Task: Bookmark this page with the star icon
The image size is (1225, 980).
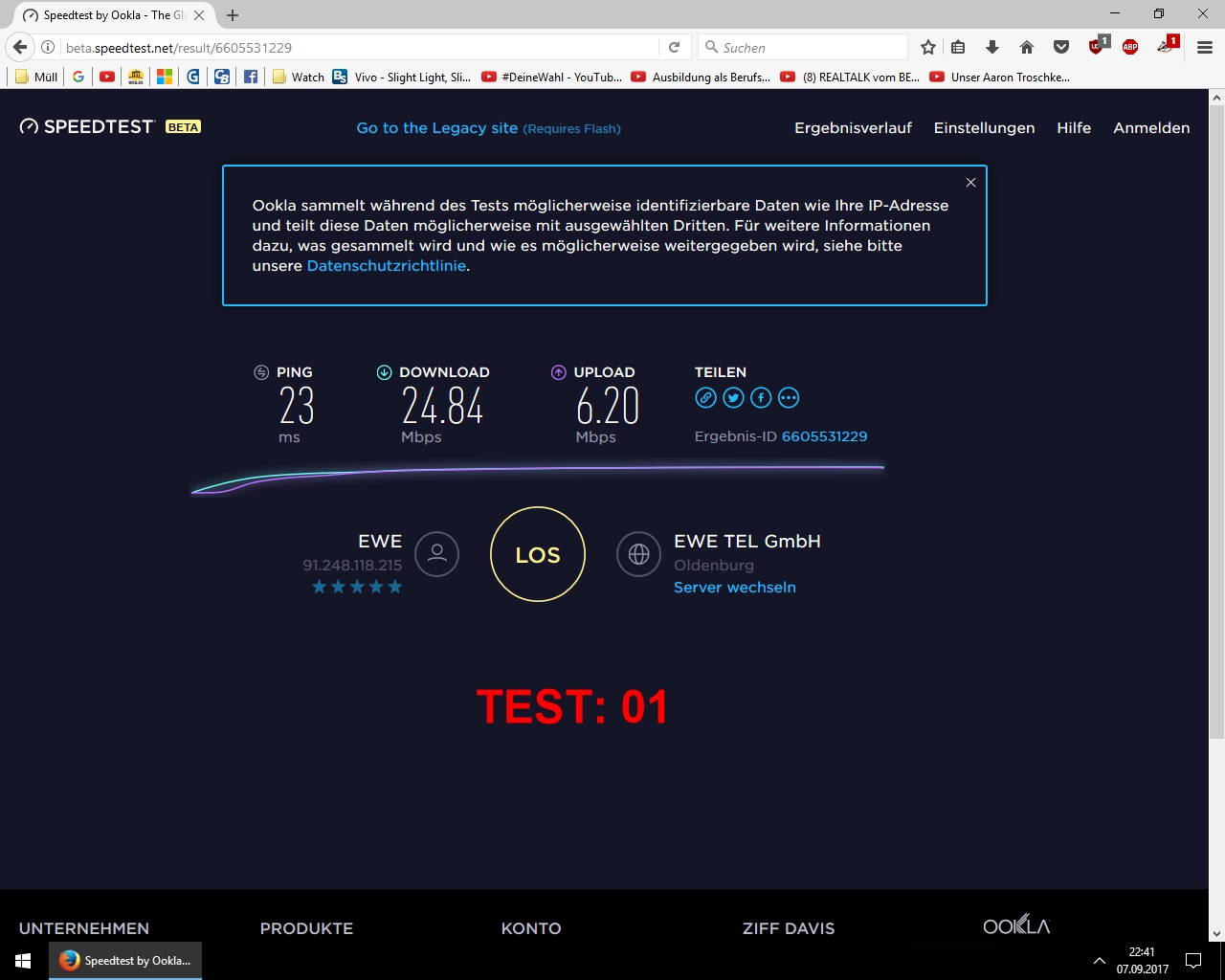Action: tap(927, 47)
